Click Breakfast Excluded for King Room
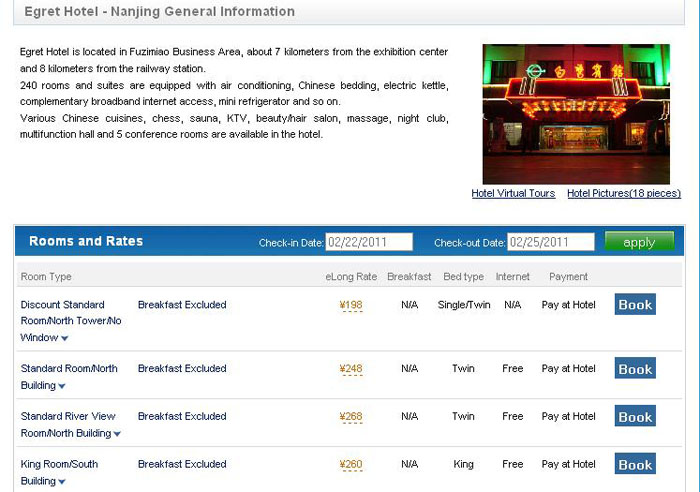 pyautogui.click(x=182, y=464)
